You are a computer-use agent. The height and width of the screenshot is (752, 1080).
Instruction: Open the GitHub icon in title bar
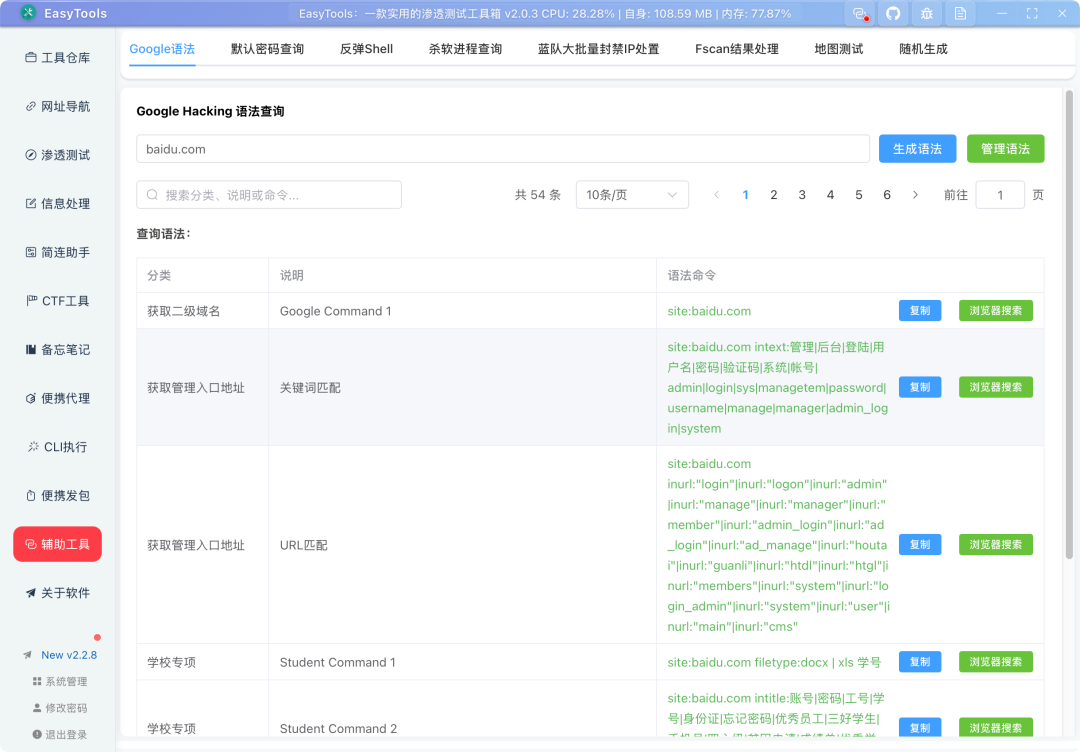pyautogui.click(x=893, y=14)
